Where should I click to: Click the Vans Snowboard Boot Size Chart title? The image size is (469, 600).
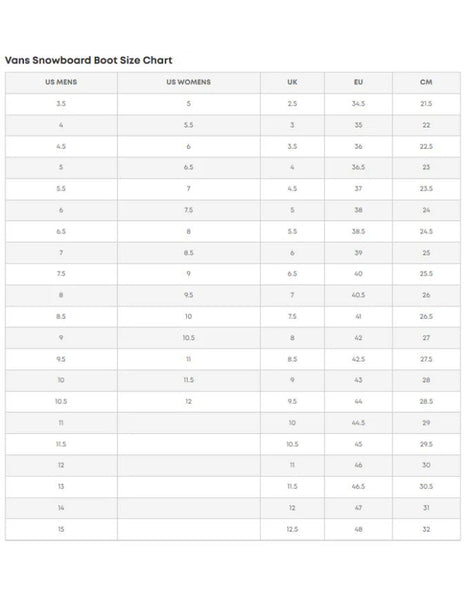[x=88, y=60]
